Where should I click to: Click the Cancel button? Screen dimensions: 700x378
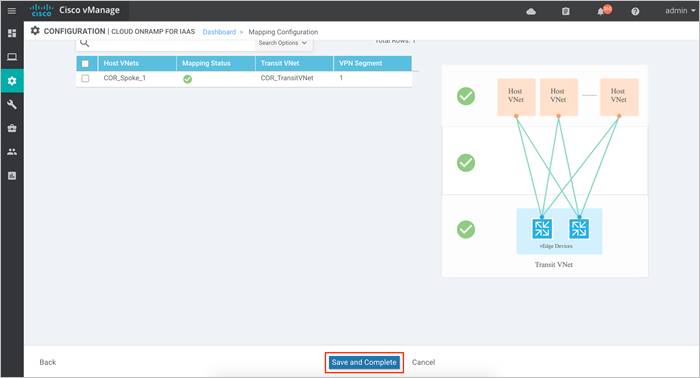423,362
